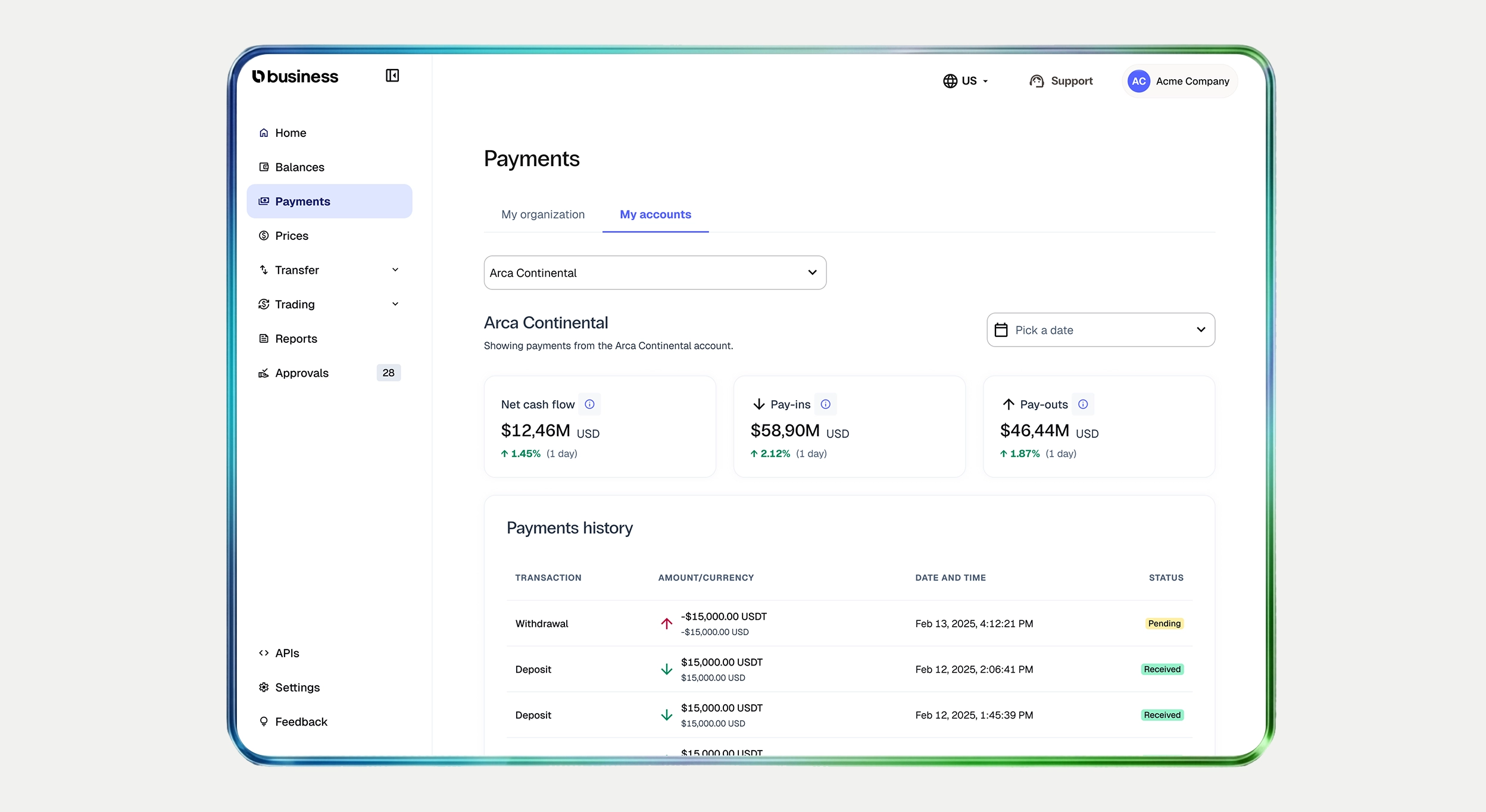Click the Pay-outs info icon
Viewport: 1486px width, 812px height.
(x=1083, y=404)
